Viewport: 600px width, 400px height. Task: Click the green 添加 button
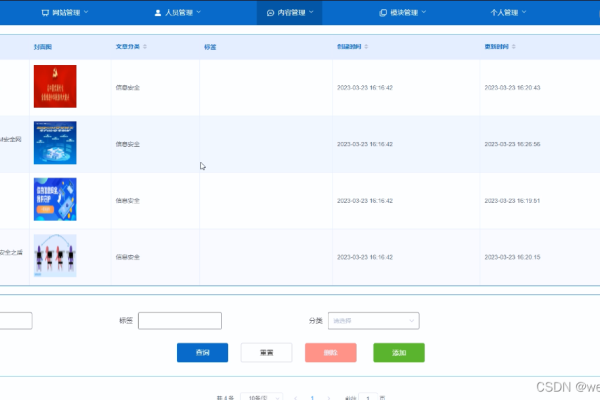(x=399, y=353)
